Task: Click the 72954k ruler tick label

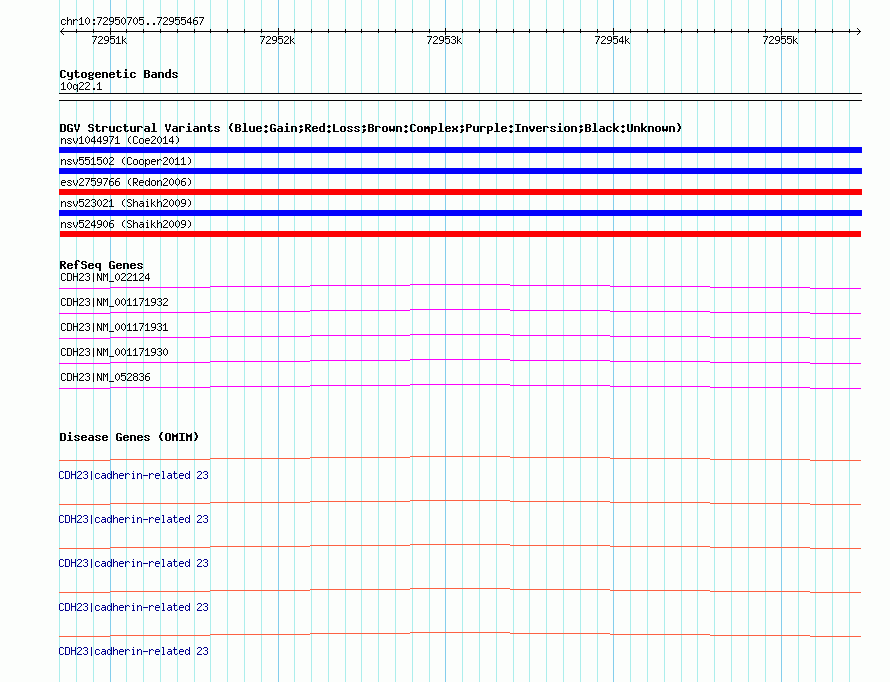Action: (x=612, y=40)
